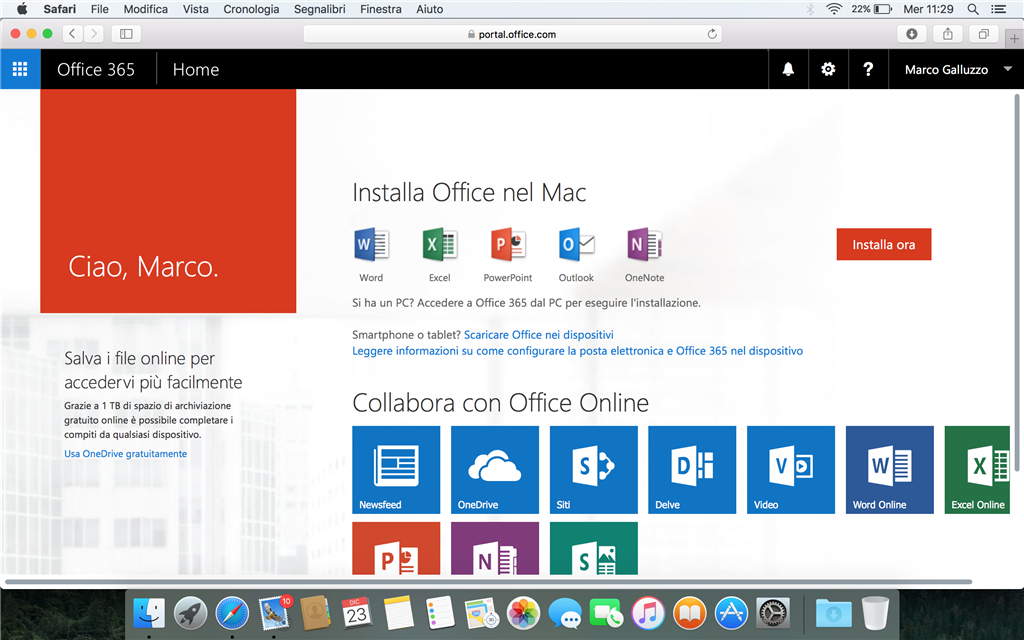Open the Excel Online tile
This screenshot has height=640, width=1024.
tap(978, 470)
